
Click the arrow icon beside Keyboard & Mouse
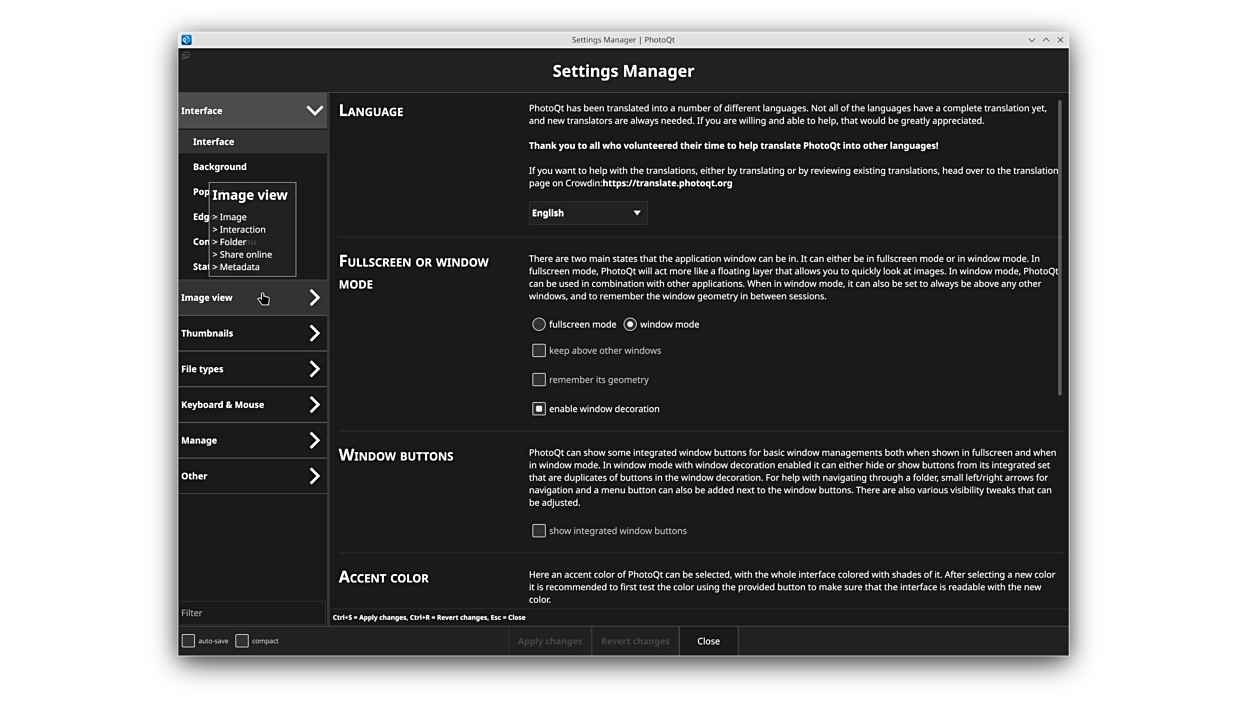tap(314, 405)
